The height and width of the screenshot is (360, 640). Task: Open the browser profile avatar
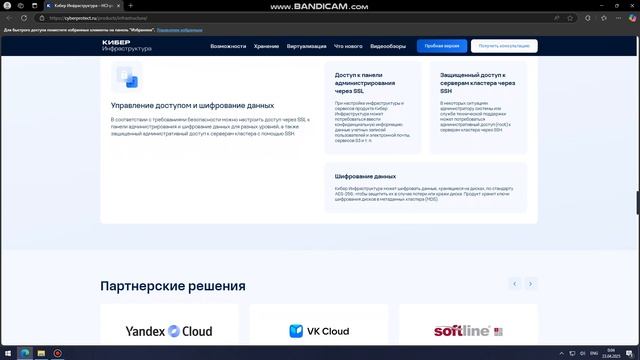click(7, 6)
